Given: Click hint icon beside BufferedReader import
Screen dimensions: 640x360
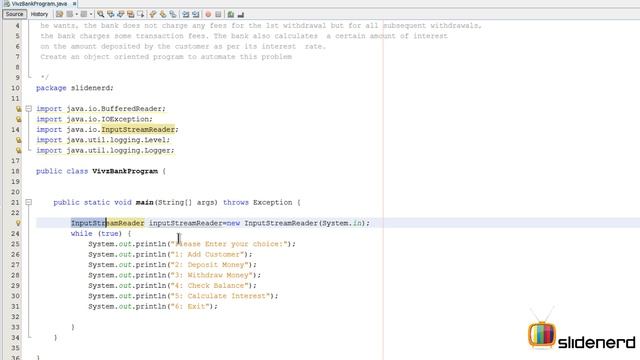Looking at the screenshot, I should tap(18, 109).
